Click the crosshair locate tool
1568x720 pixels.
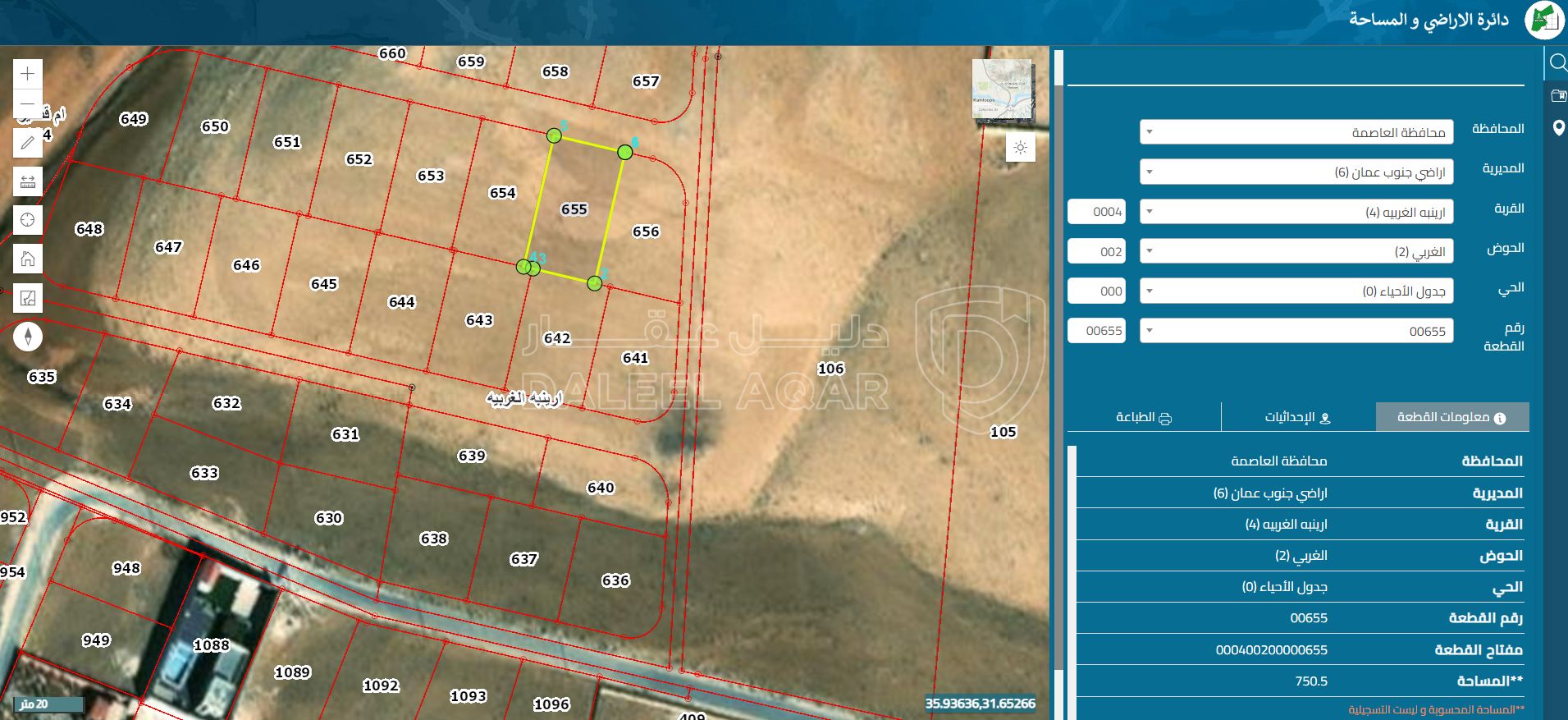pos(28,220)
